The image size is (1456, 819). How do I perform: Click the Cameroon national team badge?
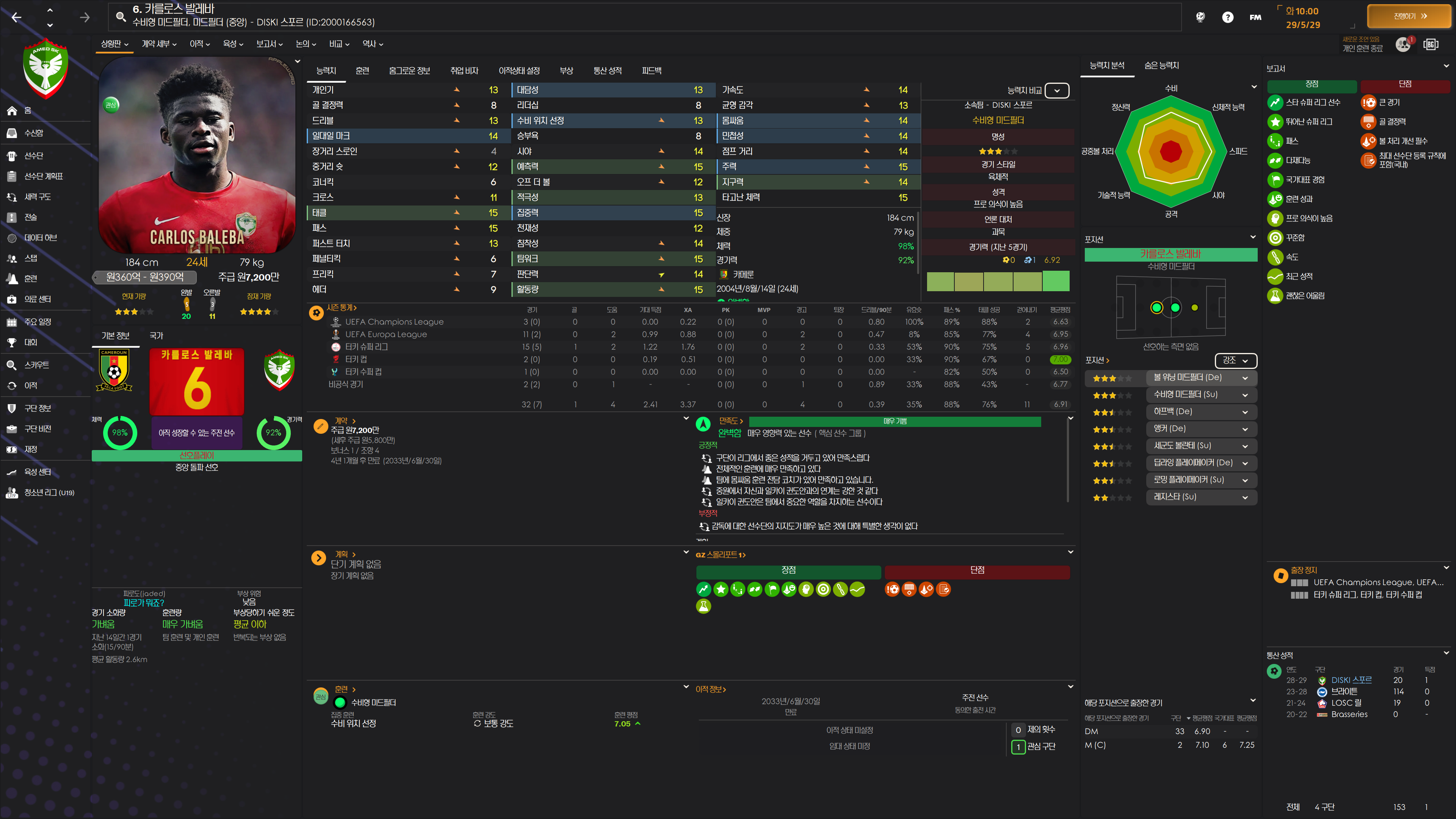click(114, 370)
